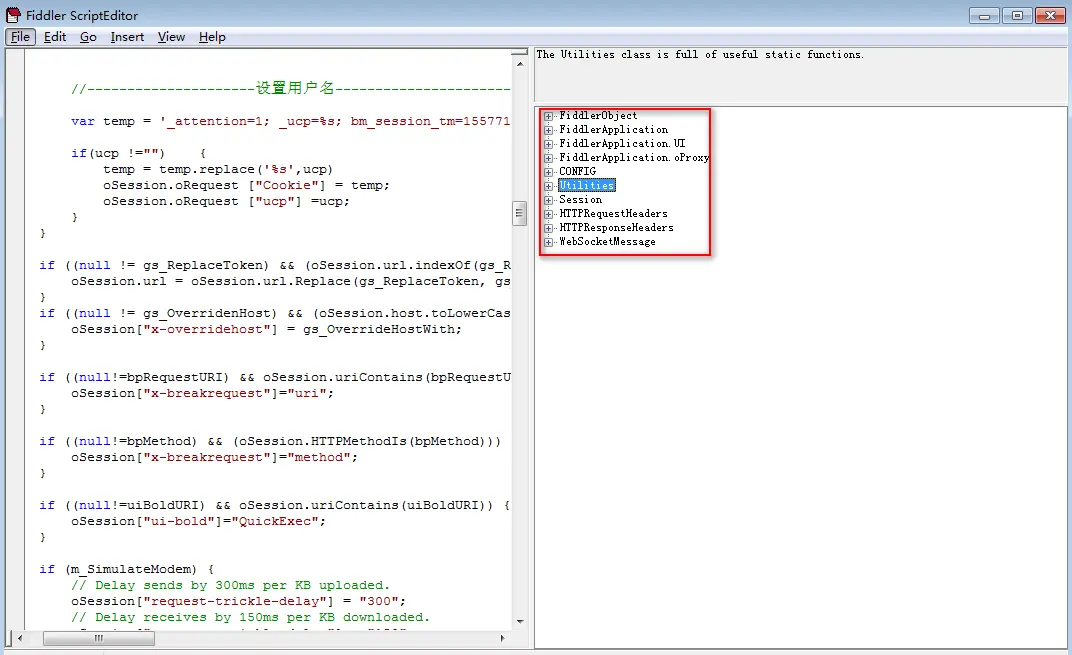Click the m_SimulateModem if statement
Viewport: 1072px width, 655px height.
tap(126, 569)
